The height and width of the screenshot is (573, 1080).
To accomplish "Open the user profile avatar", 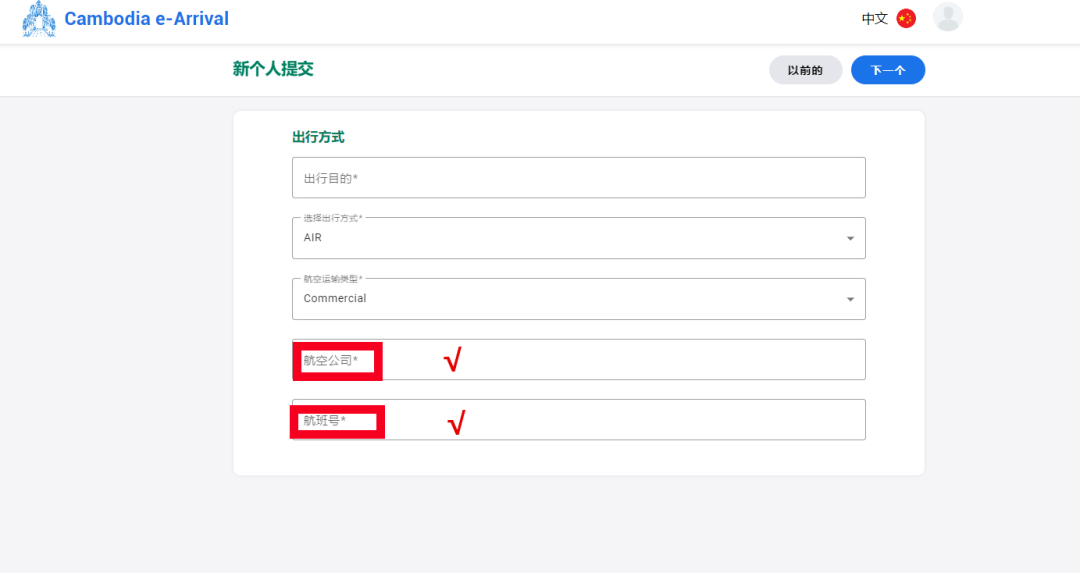I will click(x=947, y=17).
